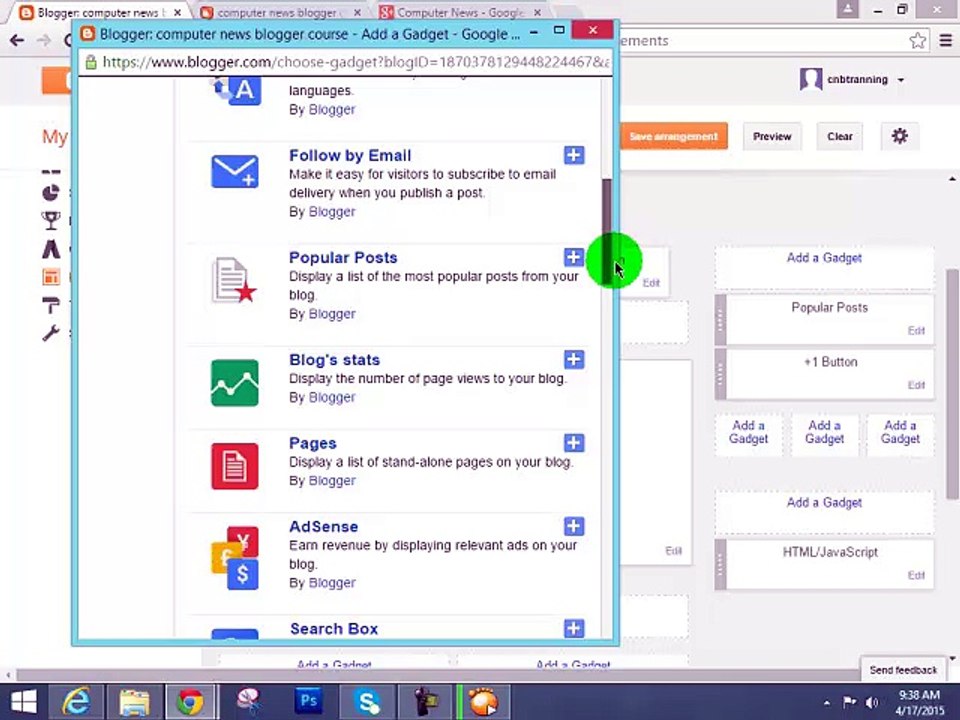Switch to the Computer News Google+ tab

tap(460, 12)
